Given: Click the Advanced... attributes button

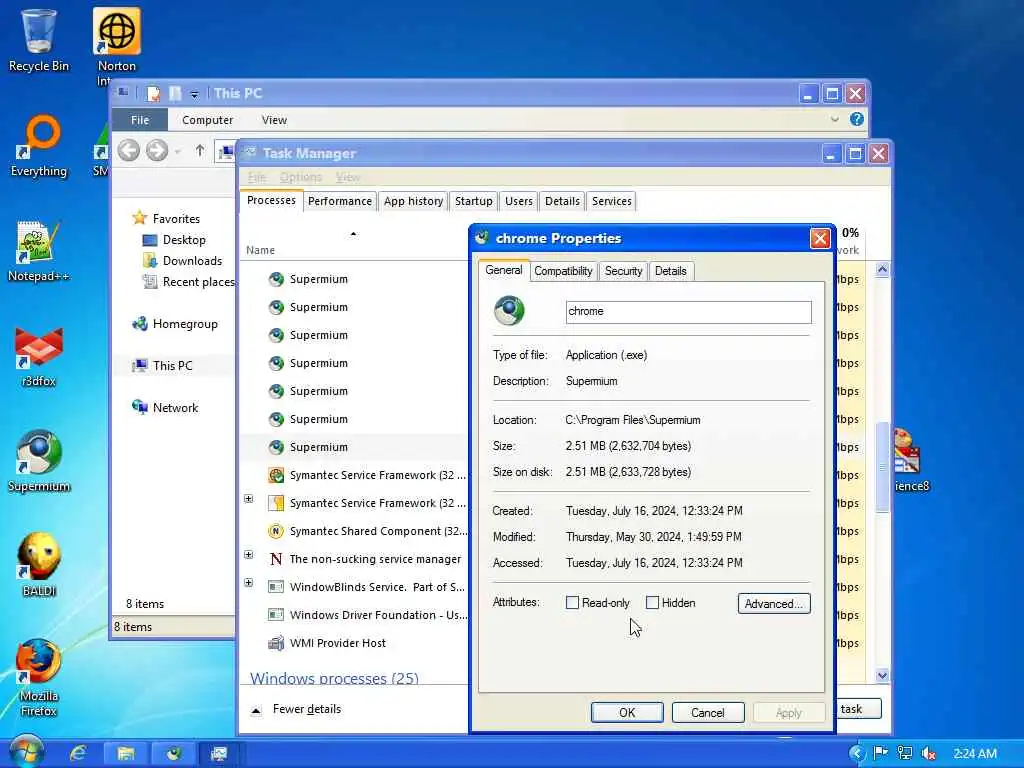Looking at the screenshot, I should (x=774, y=603).
